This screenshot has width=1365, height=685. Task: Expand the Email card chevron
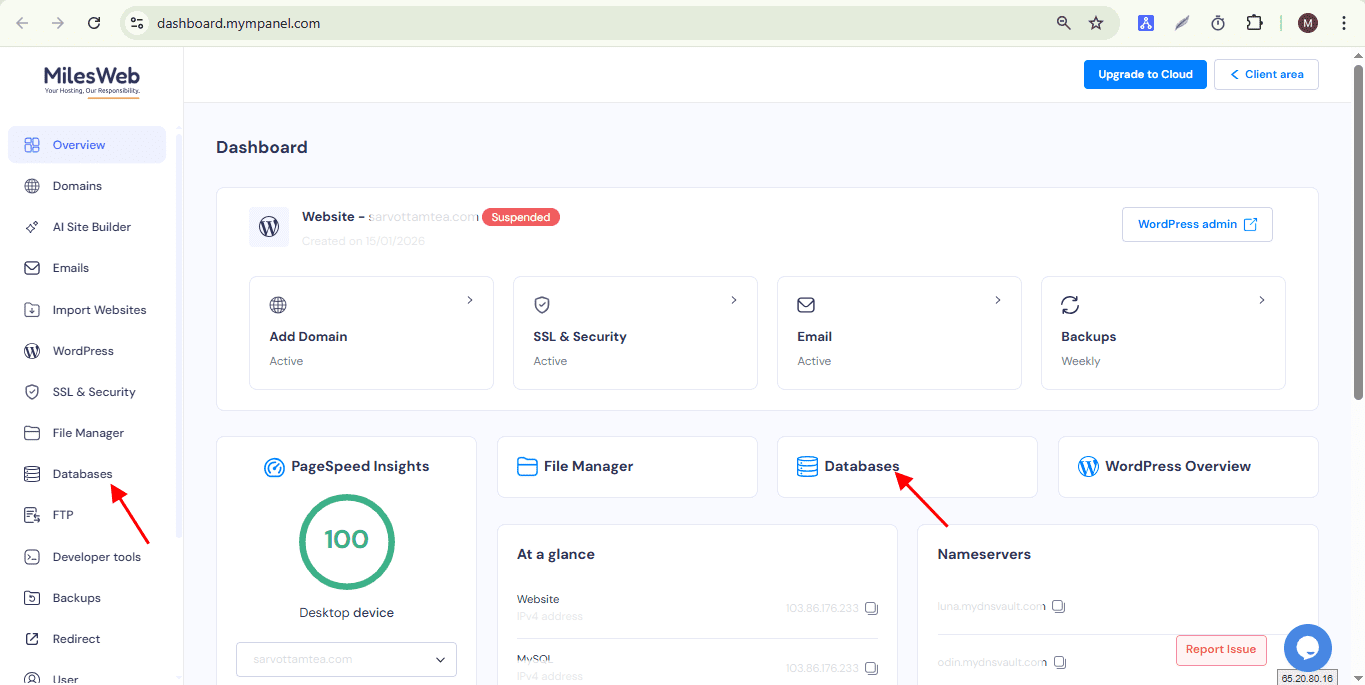997,299
